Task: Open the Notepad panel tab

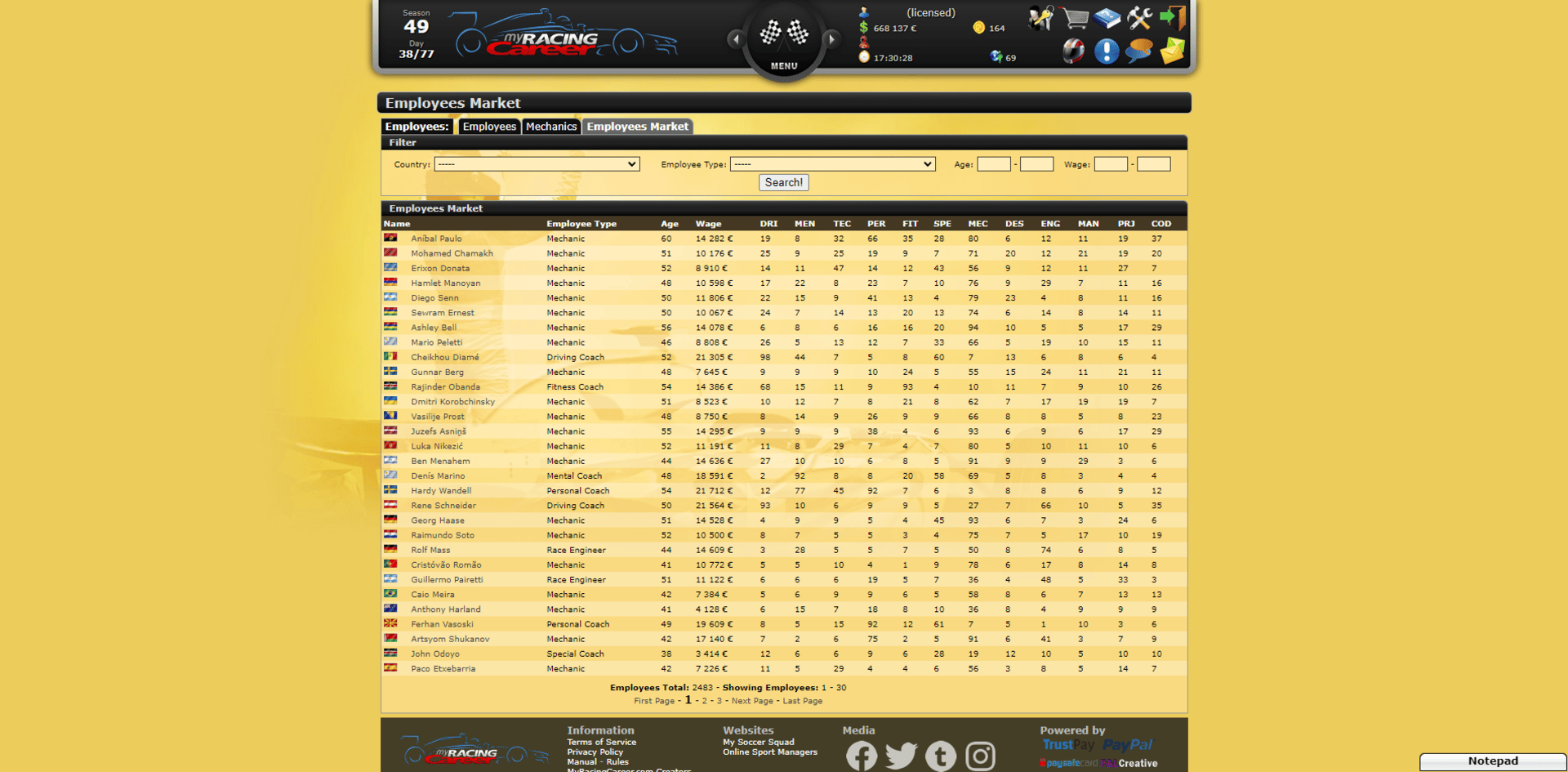Action: pos(1493,761)
